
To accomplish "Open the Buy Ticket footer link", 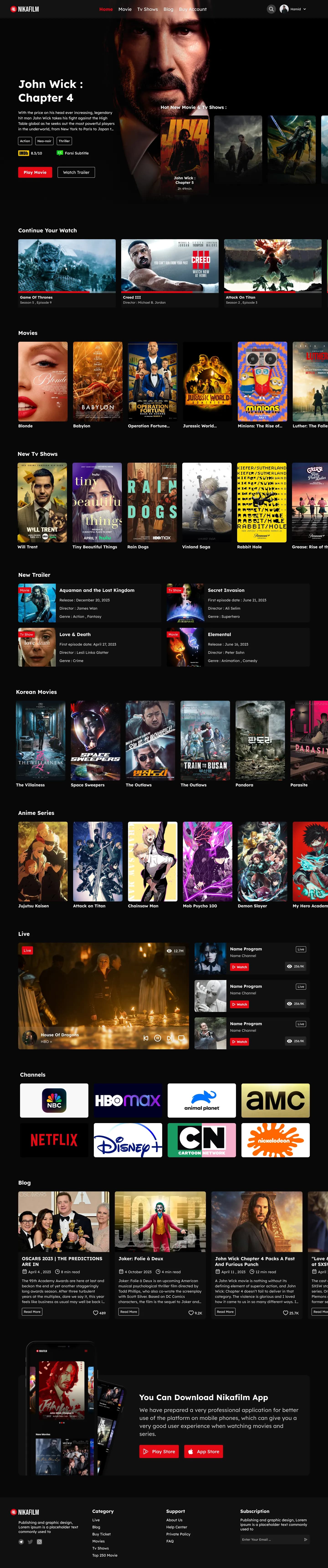I will click(102, 1534).
